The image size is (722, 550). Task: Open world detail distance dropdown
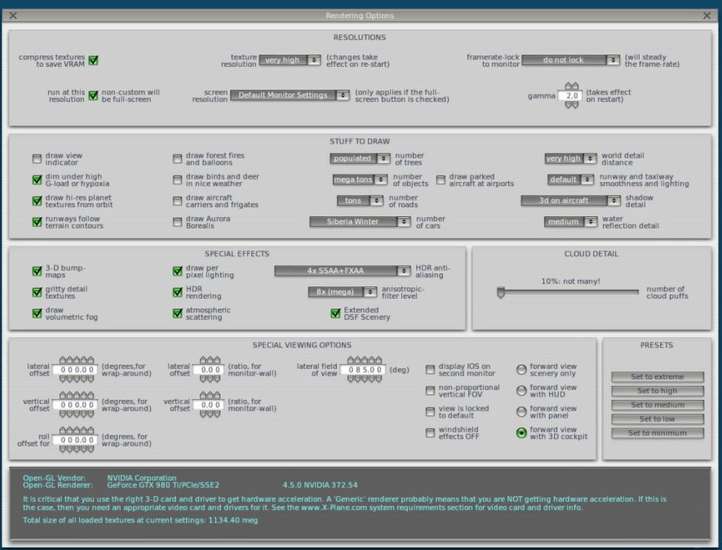(571, 159)
